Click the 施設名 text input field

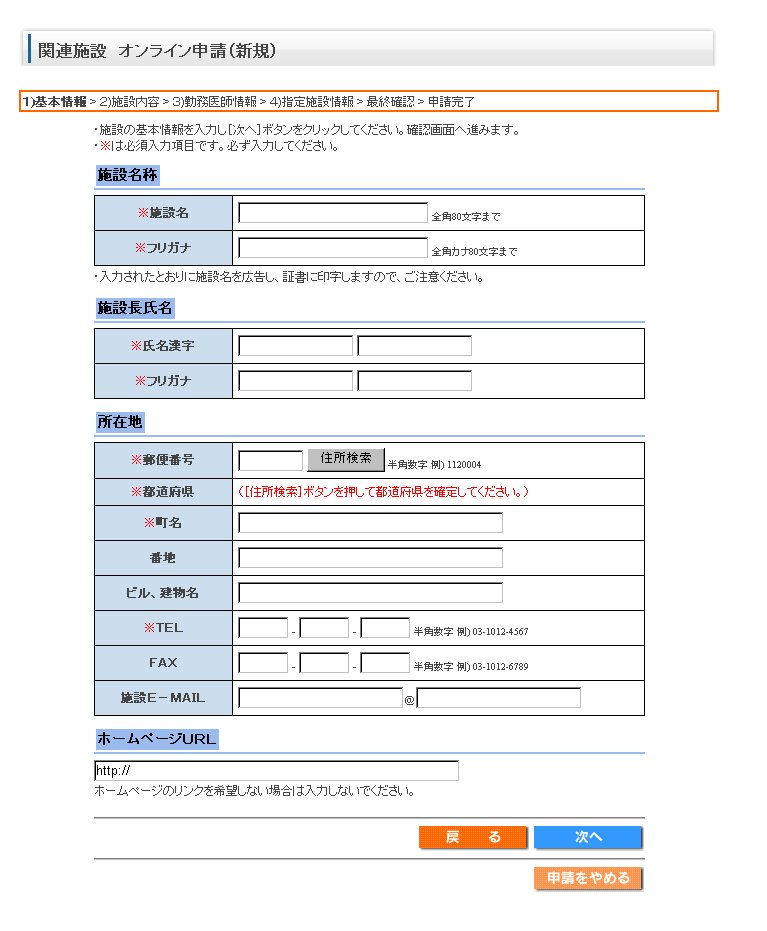point(332,213)
